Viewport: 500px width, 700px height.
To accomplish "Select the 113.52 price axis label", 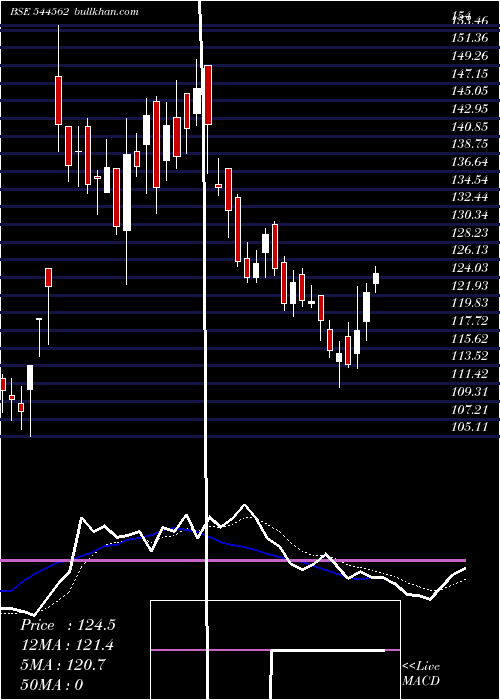I will 470,356.
